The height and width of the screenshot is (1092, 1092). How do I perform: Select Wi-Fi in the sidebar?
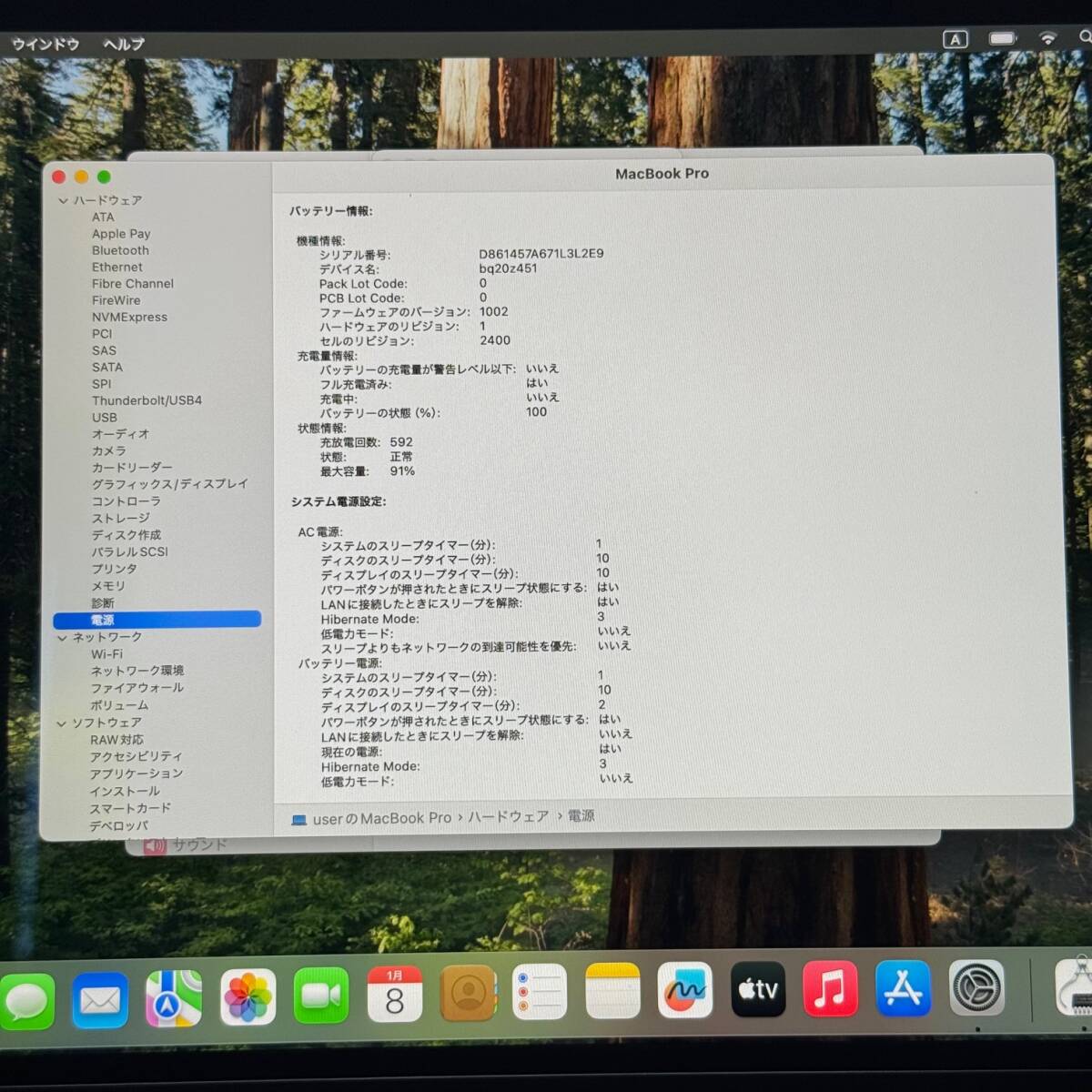click(x=106, y=654)
